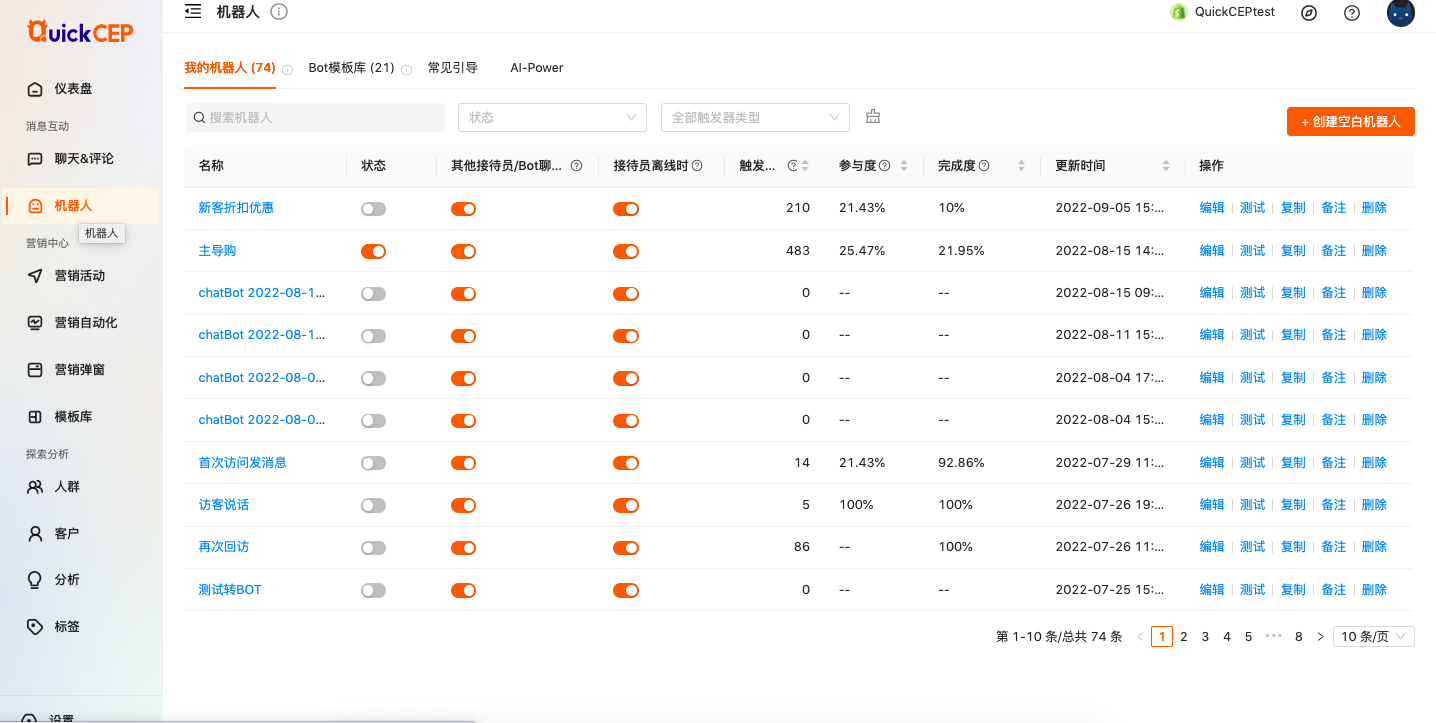Image resolution: width=1436 pixels, height=723 pixels.
Task: Click the 聊天&评论 chat icon in sidebar
Action: 35,159
